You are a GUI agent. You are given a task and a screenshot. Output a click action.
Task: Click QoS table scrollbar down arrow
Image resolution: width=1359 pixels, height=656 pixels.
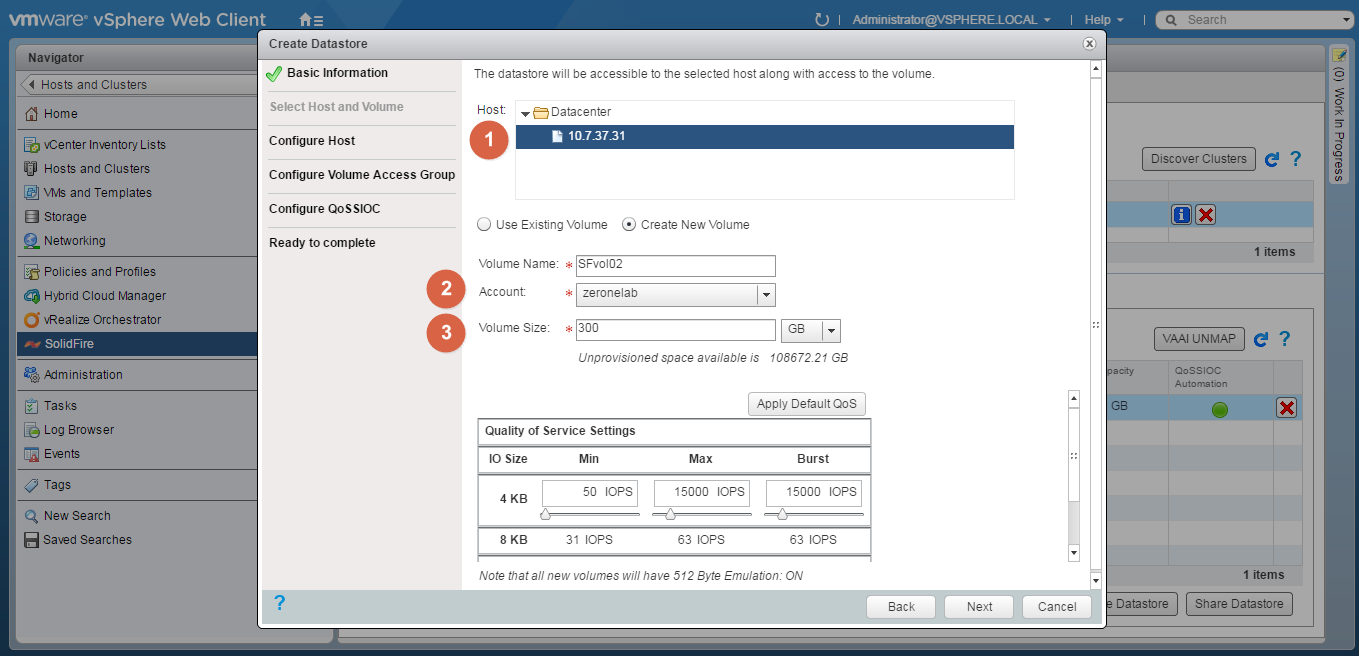[1074, 552]
